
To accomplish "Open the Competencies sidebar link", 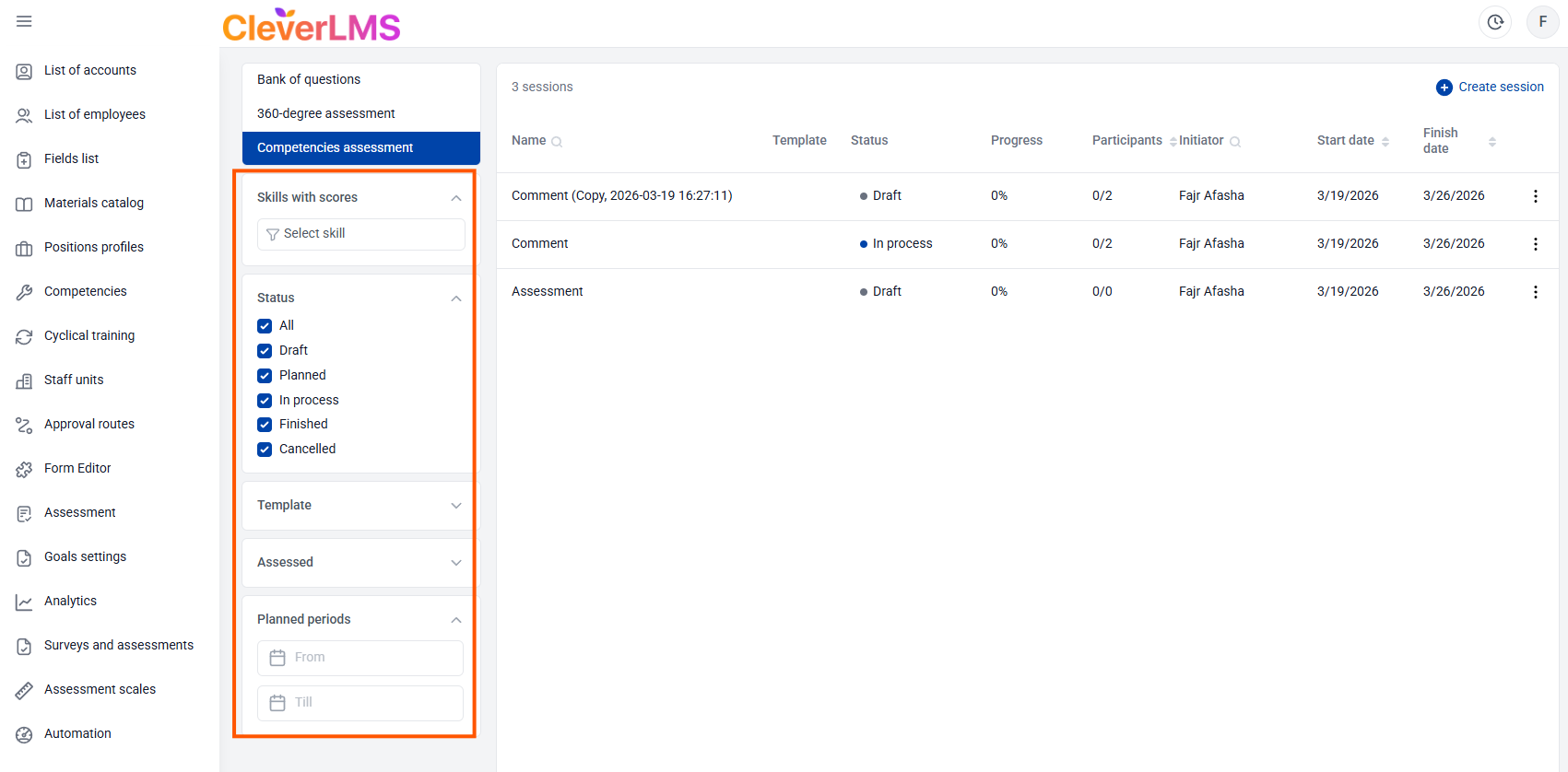I will pos(85,291).
